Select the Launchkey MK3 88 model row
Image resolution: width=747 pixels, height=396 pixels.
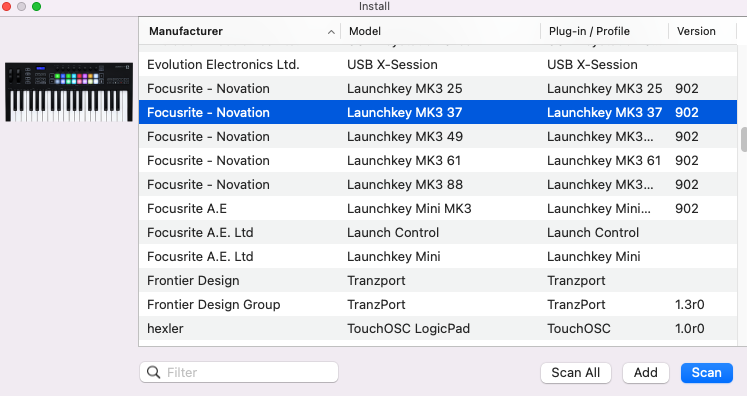(438, 184)
